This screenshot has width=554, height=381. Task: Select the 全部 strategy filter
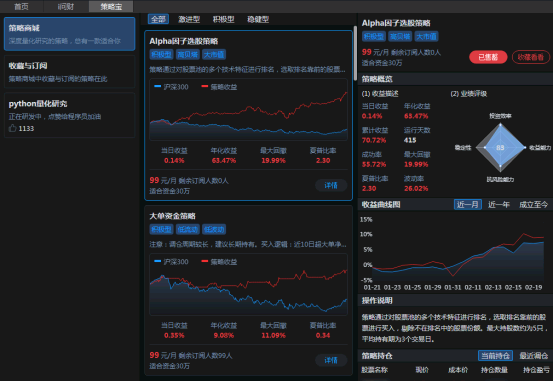158,19
